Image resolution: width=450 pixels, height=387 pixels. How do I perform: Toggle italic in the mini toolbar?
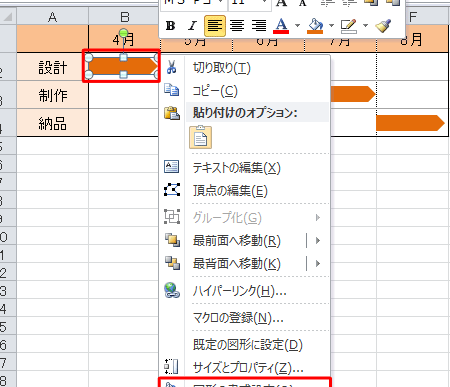tap(192, 26)
